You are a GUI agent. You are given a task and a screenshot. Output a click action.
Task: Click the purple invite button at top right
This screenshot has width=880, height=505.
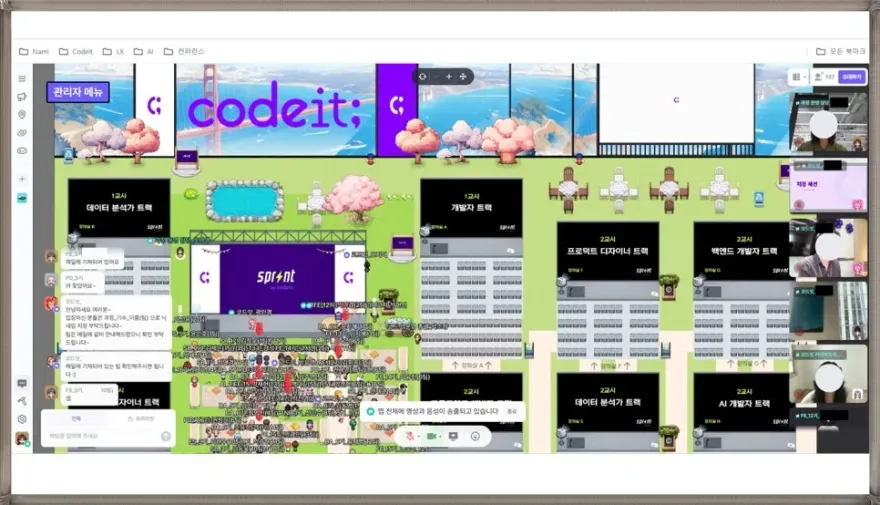coord(852,76)
